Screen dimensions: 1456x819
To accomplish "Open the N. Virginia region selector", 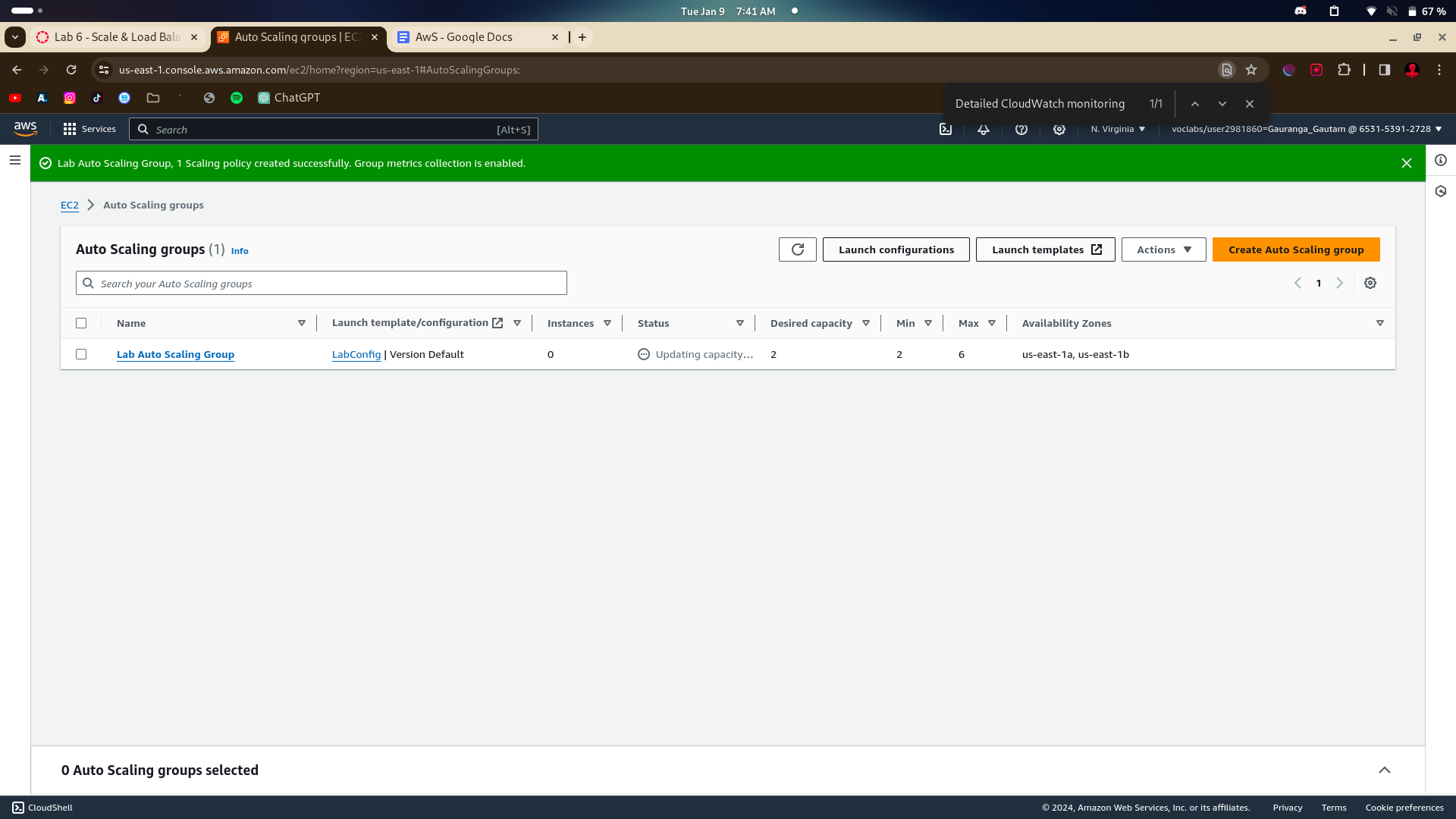I will tap(1118, 130).
